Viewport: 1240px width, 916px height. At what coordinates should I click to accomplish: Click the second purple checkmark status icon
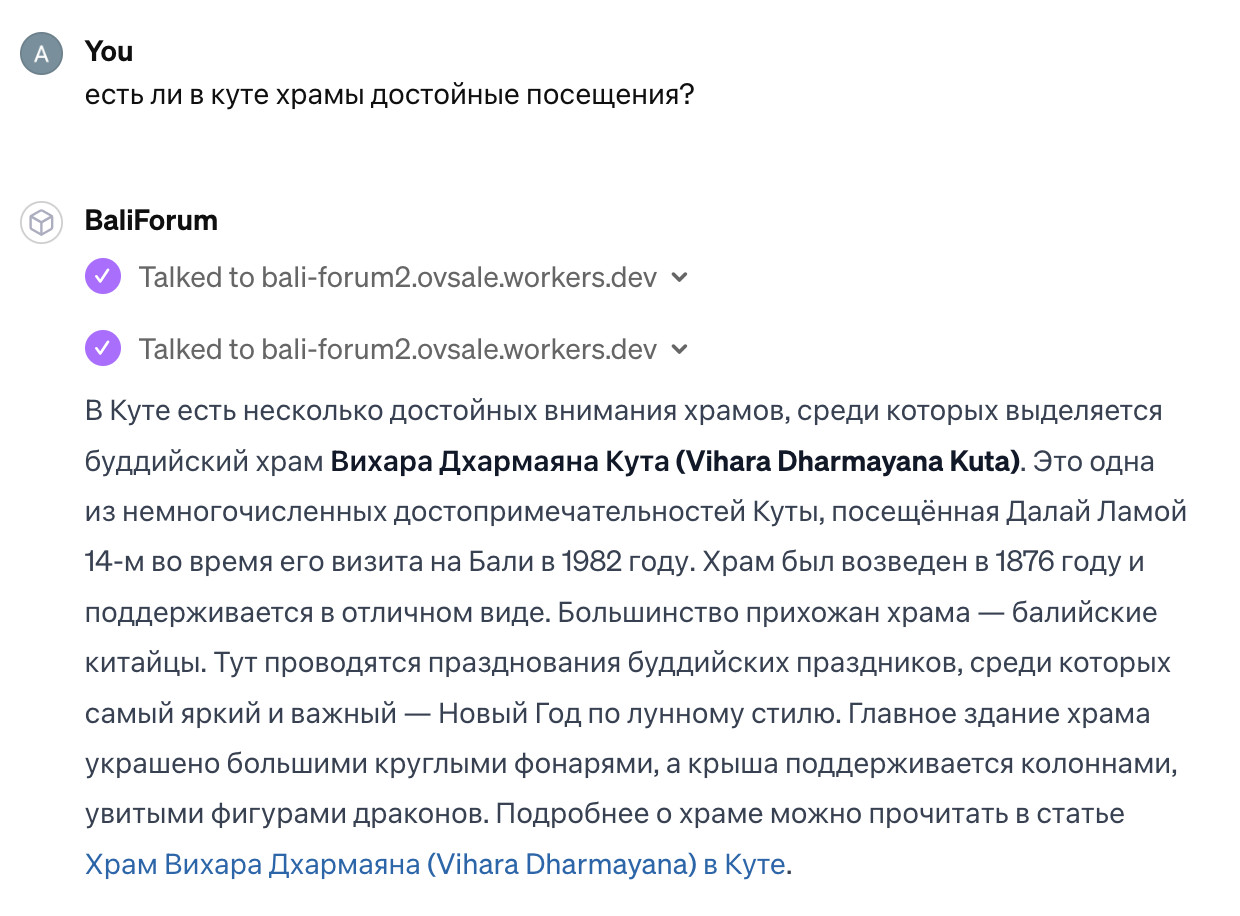coord(103,348)
